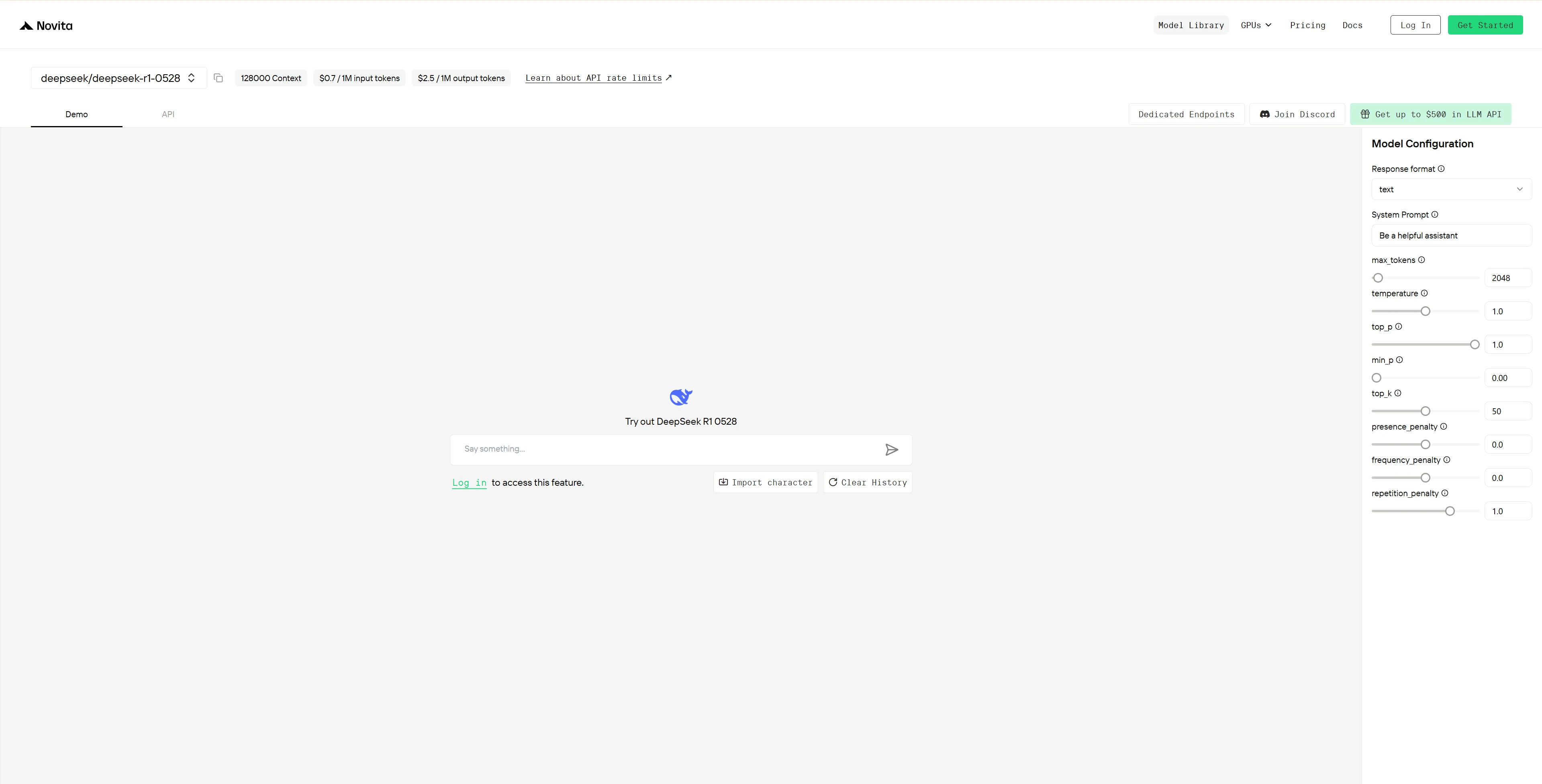Click Clear History button
Viewport: 1542px width, 784px height.
[x=867, y=483]
